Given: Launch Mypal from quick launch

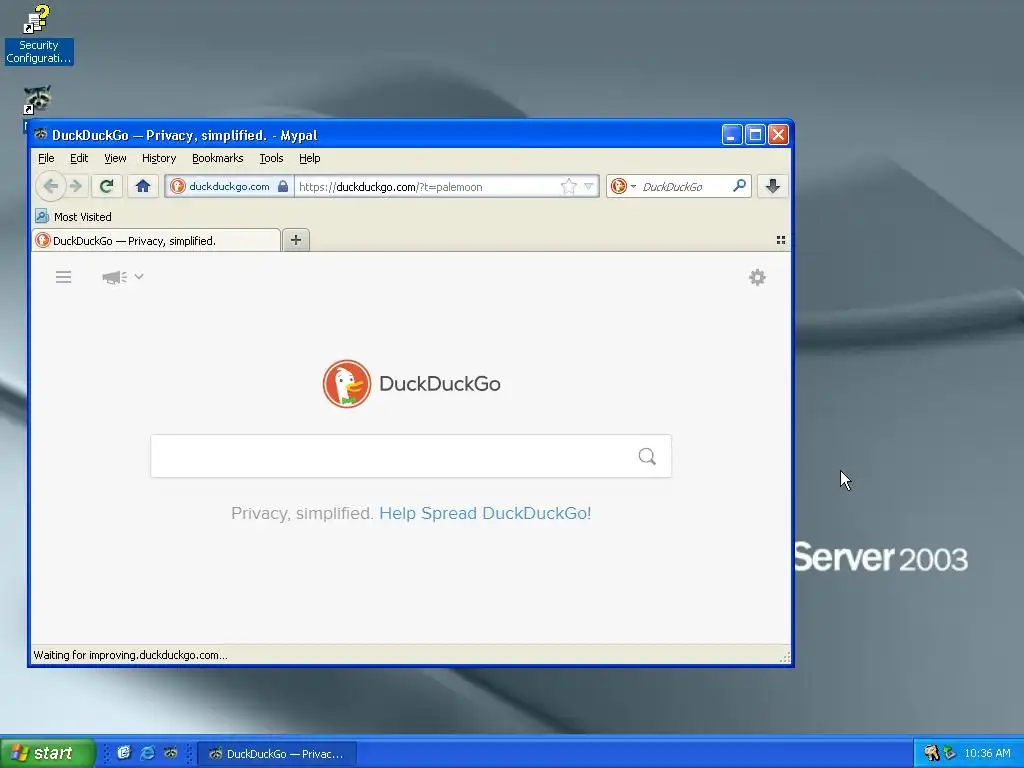Looking at the screenshot, I should tap(171, 753).
